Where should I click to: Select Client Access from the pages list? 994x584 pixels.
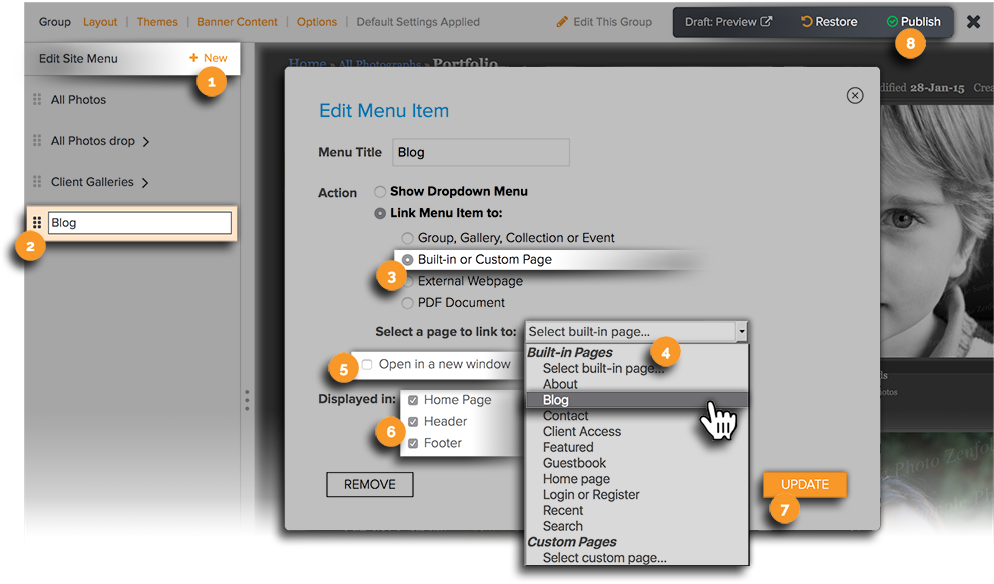point(582,432)
